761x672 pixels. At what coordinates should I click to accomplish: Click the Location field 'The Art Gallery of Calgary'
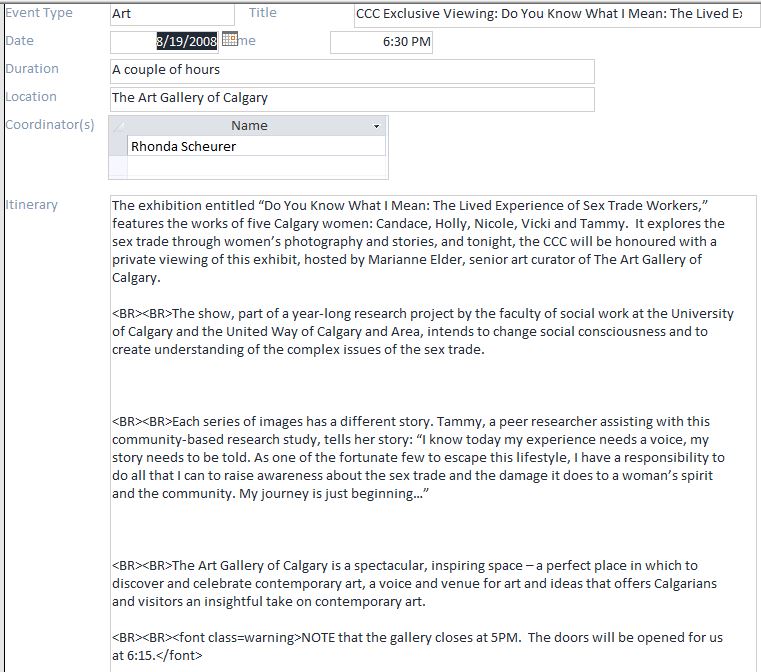(352, 98)
